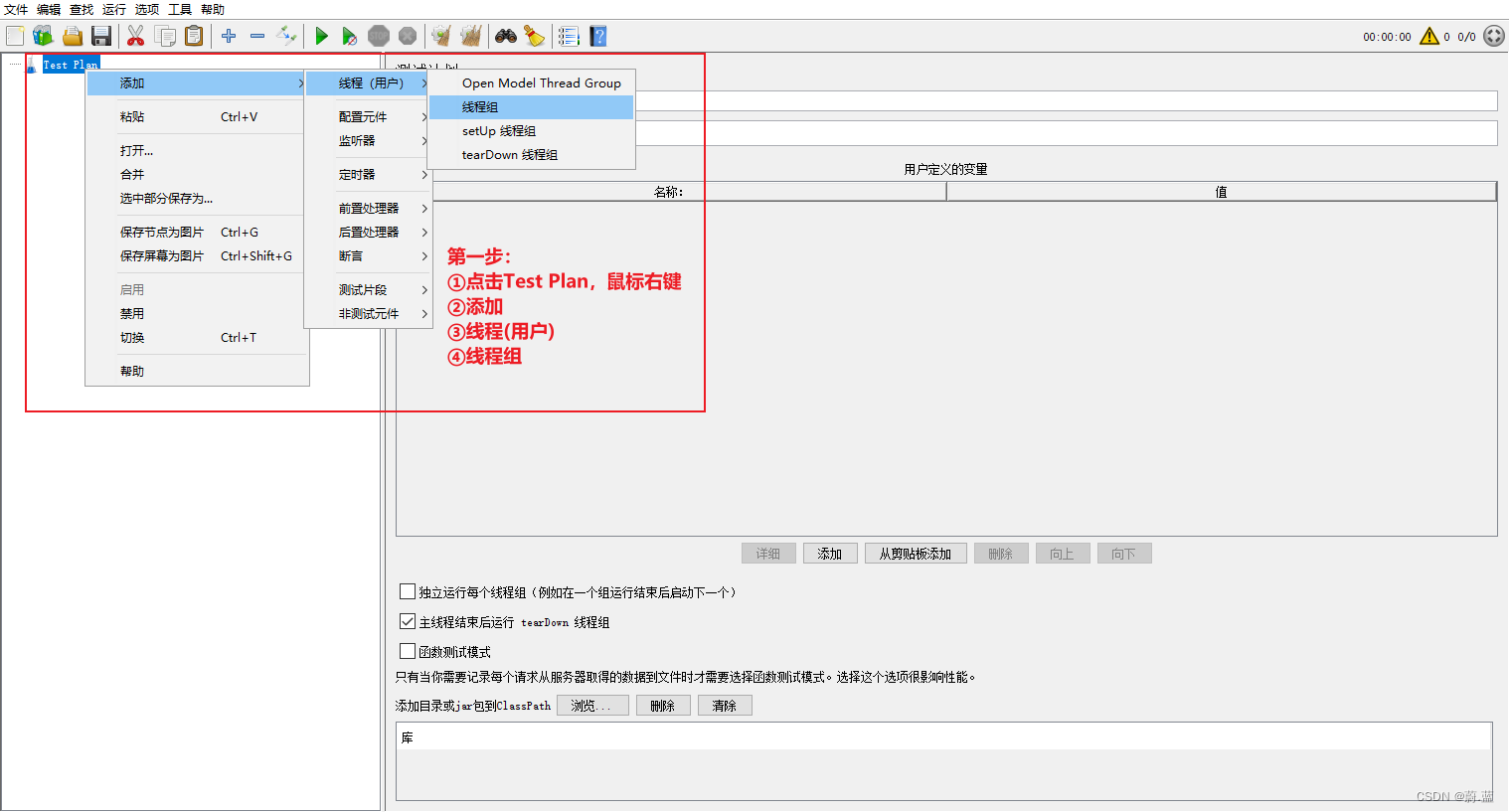Screen dimensions: 1509x812
Task: Collapse all nodes with minus icon
Action: 257,37
